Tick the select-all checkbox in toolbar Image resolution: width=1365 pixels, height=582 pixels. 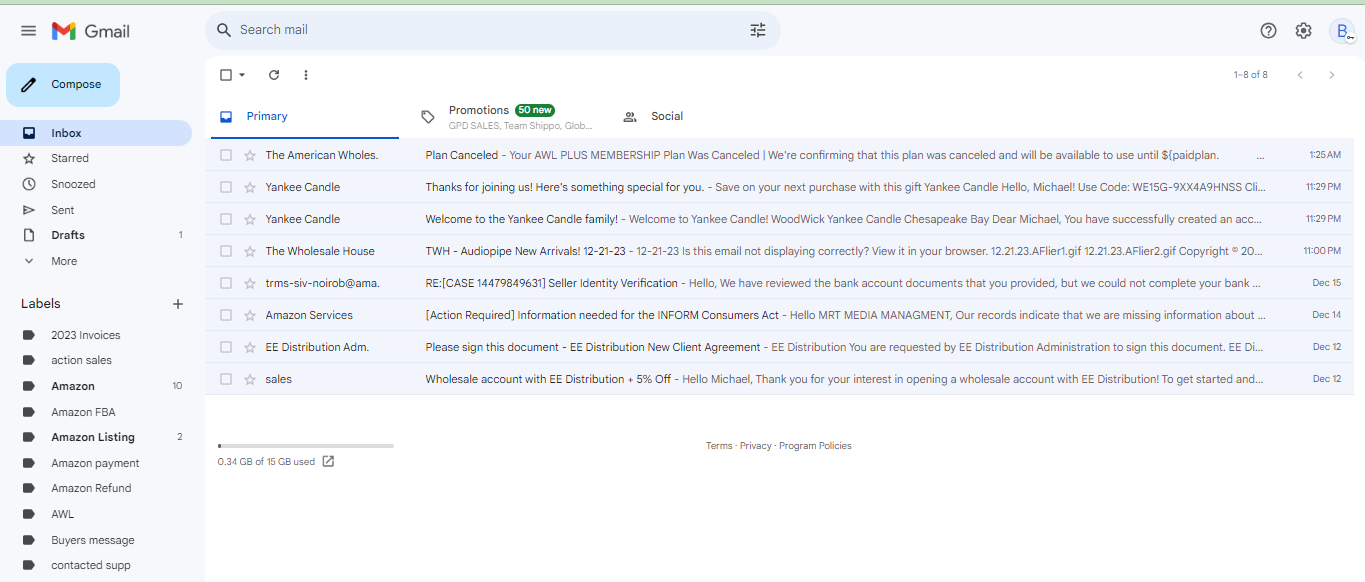point(226,75)
